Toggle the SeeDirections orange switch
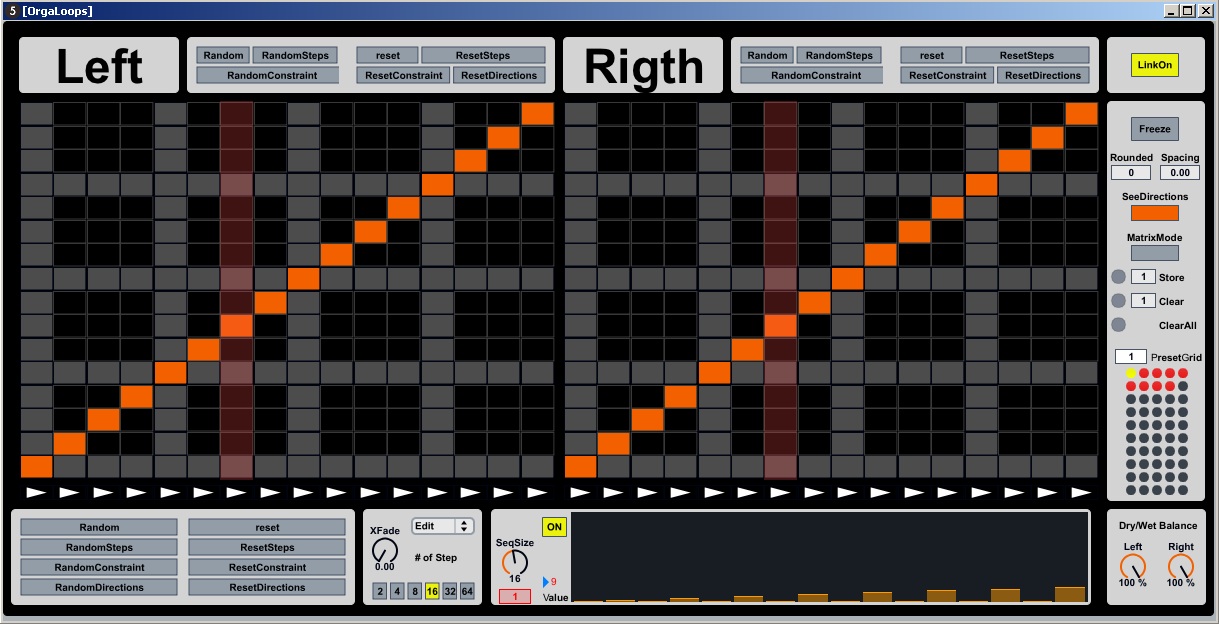This screenshot has width=1219, height=624. 1154,213
